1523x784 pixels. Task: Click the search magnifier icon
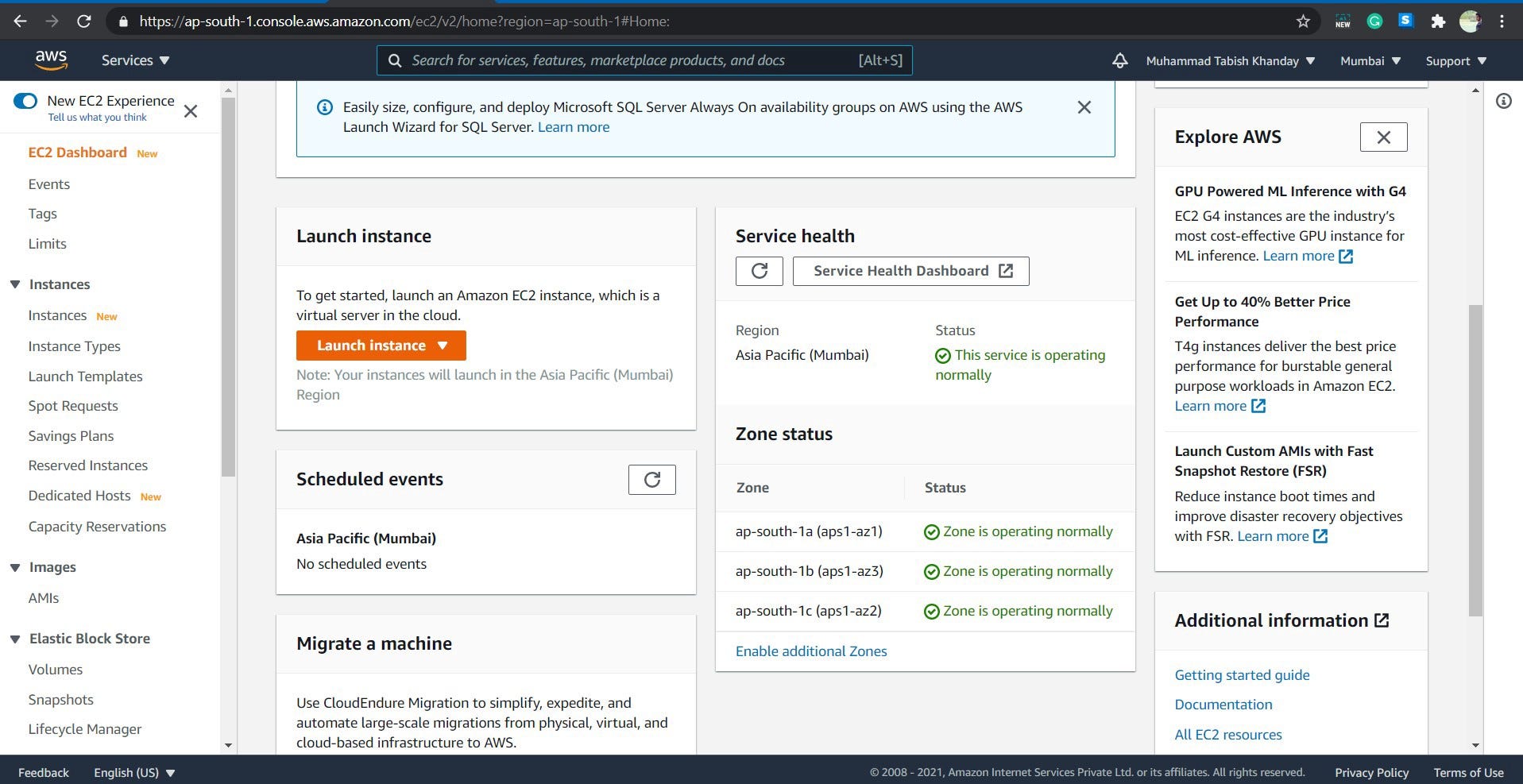(394, 60)
